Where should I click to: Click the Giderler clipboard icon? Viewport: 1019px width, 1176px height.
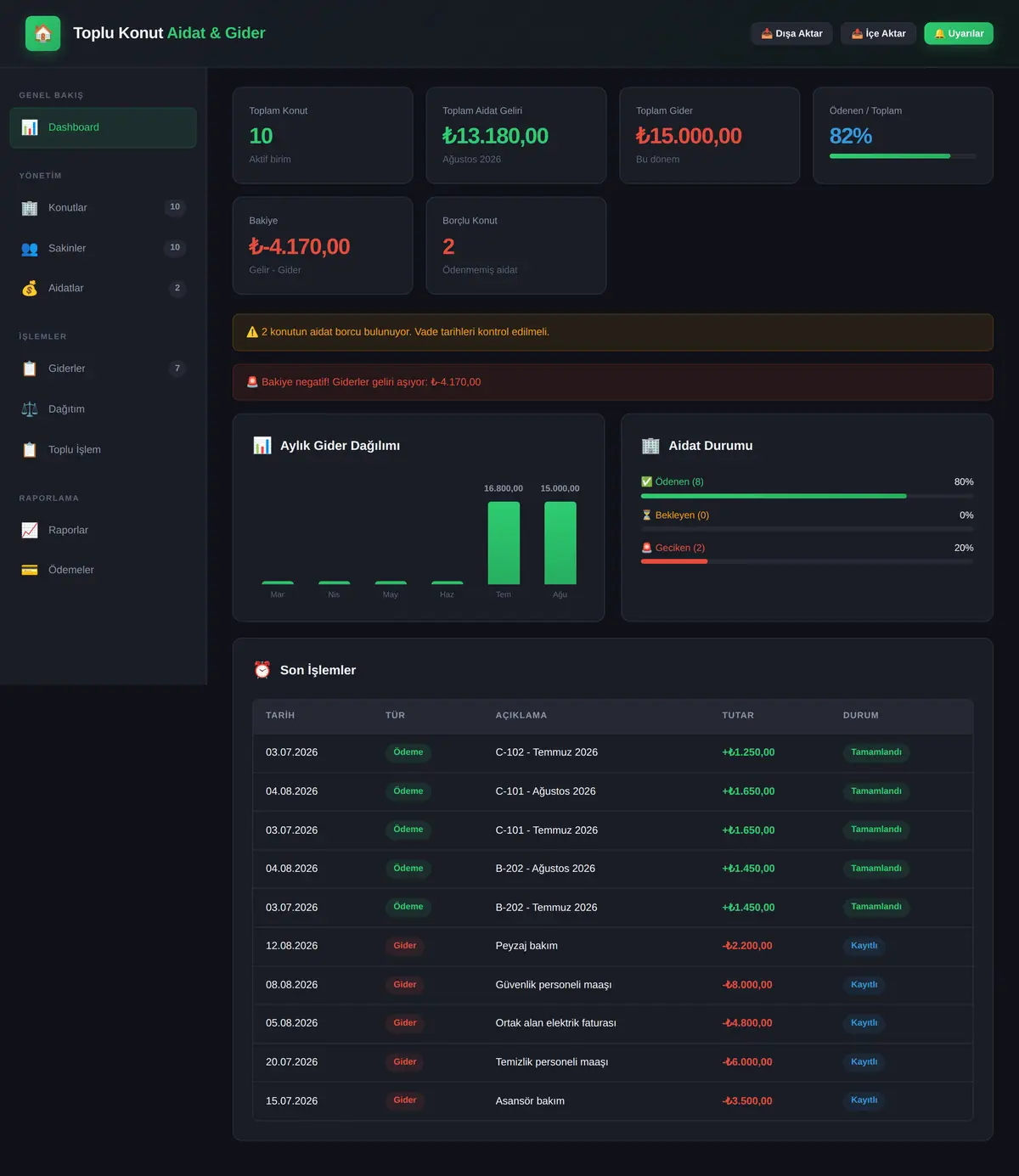pos(30,369)
